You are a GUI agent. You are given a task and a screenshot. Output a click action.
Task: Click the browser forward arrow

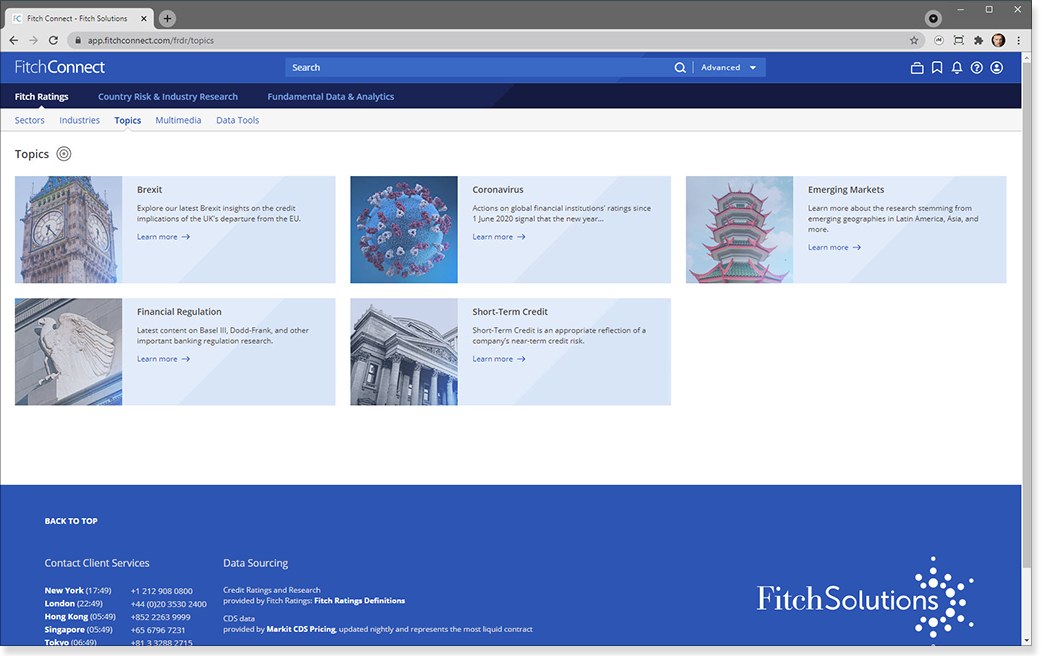[33, 41]
